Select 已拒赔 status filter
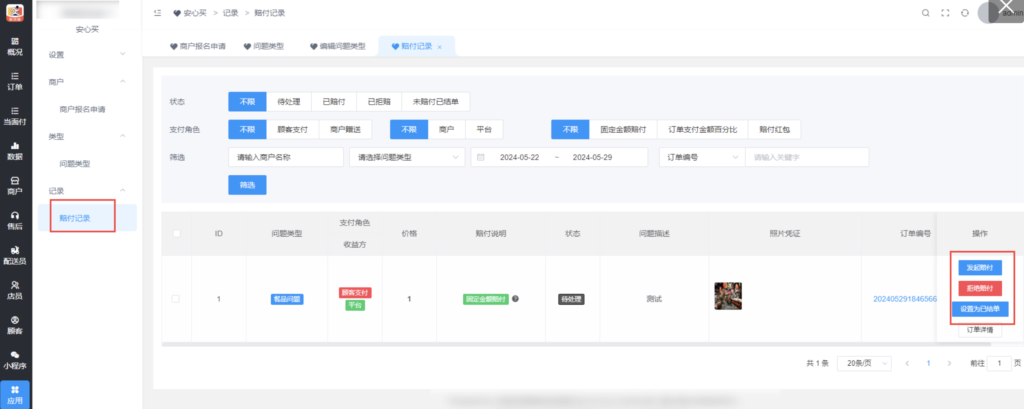Screen dimensions: 1024x409 (379, 102)
